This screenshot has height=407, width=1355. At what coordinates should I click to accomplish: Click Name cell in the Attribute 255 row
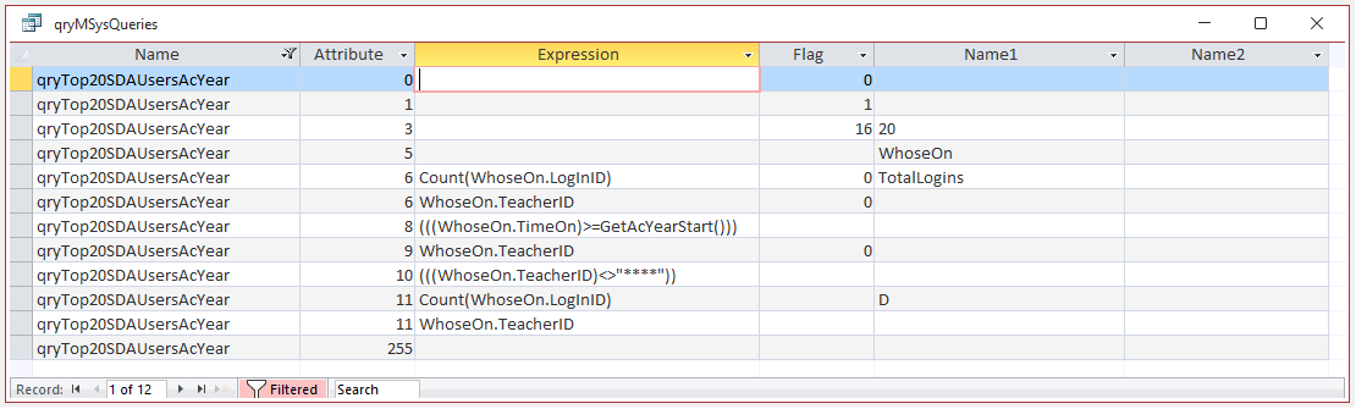click(x=166, y=349)
